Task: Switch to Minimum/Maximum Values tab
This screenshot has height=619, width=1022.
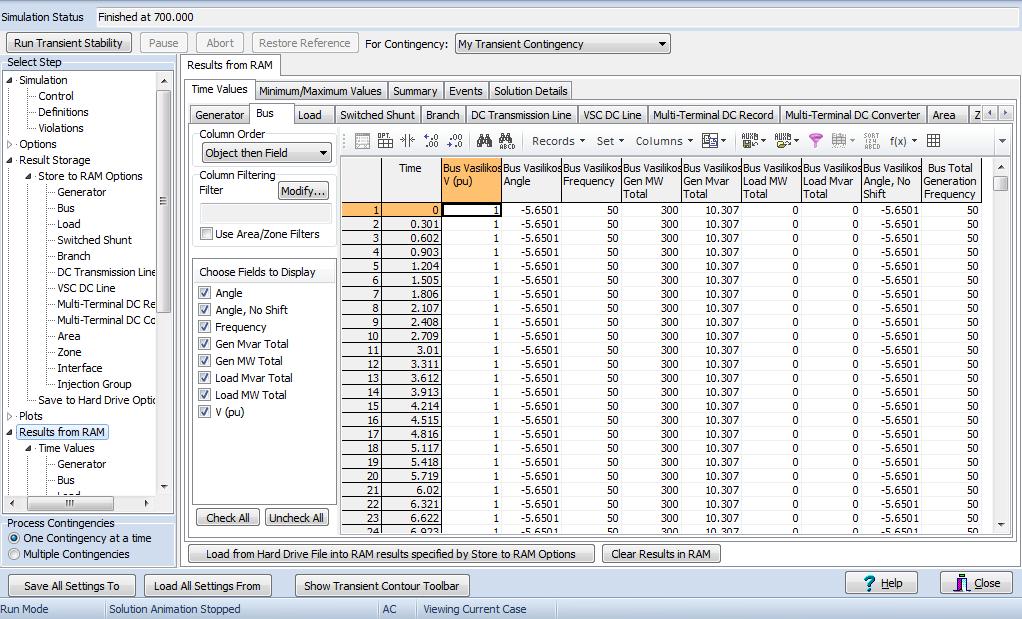Action: click(x=320, y=91)
